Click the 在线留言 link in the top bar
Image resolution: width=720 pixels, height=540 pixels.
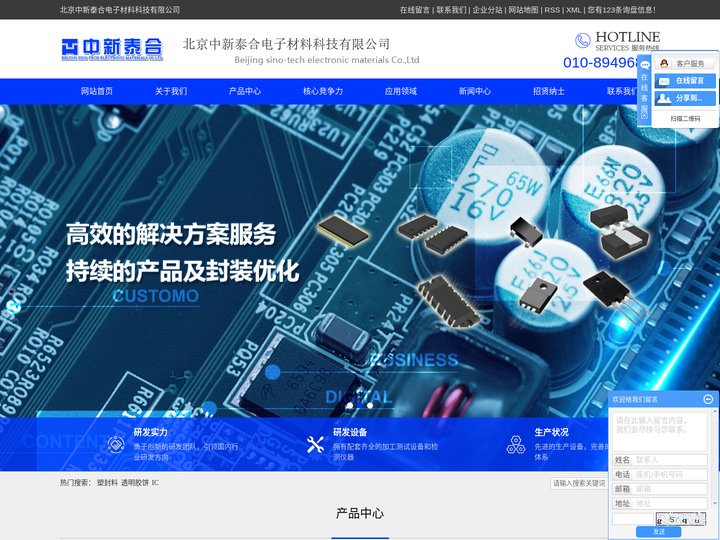tap(415, 10)
